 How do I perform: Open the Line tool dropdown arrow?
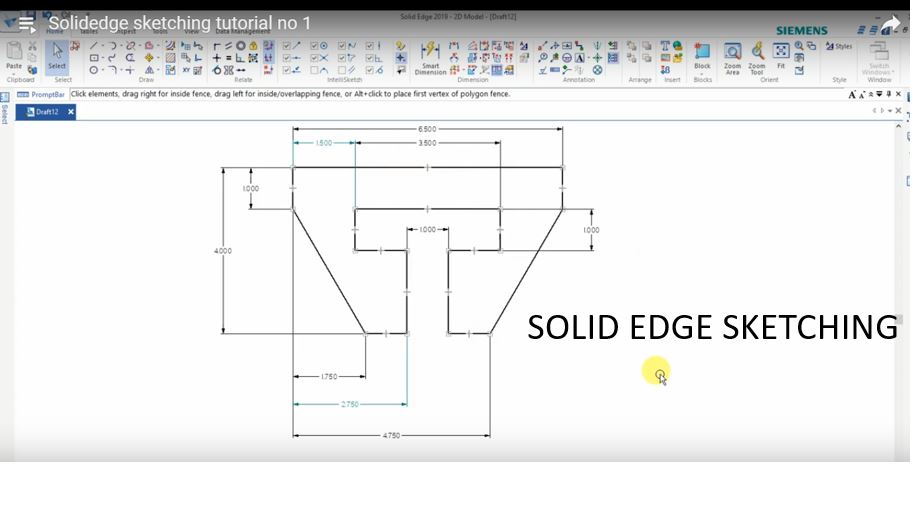pyautogui.click(x=103, y=45)
